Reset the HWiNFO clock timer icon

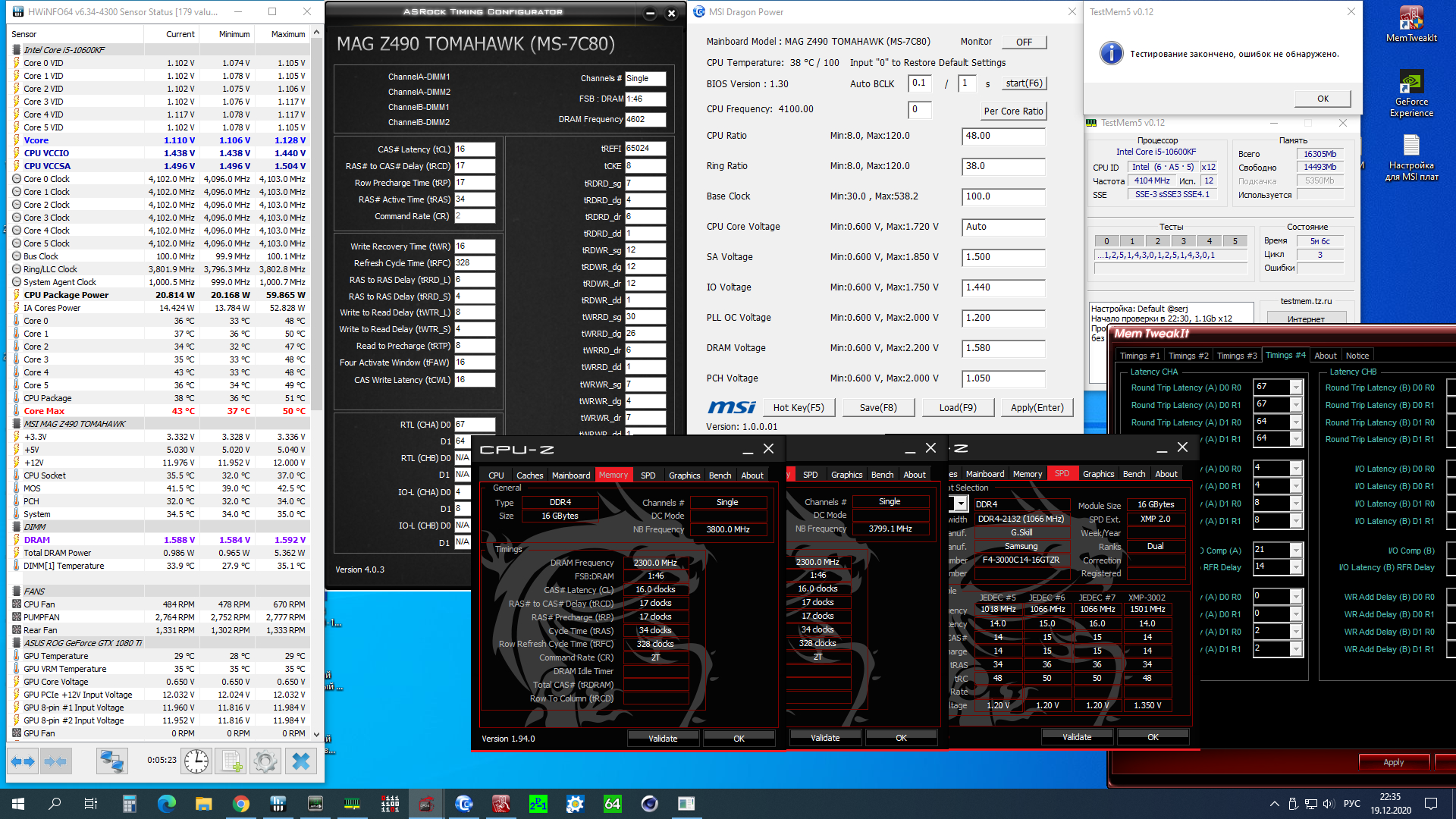(196, 761)
